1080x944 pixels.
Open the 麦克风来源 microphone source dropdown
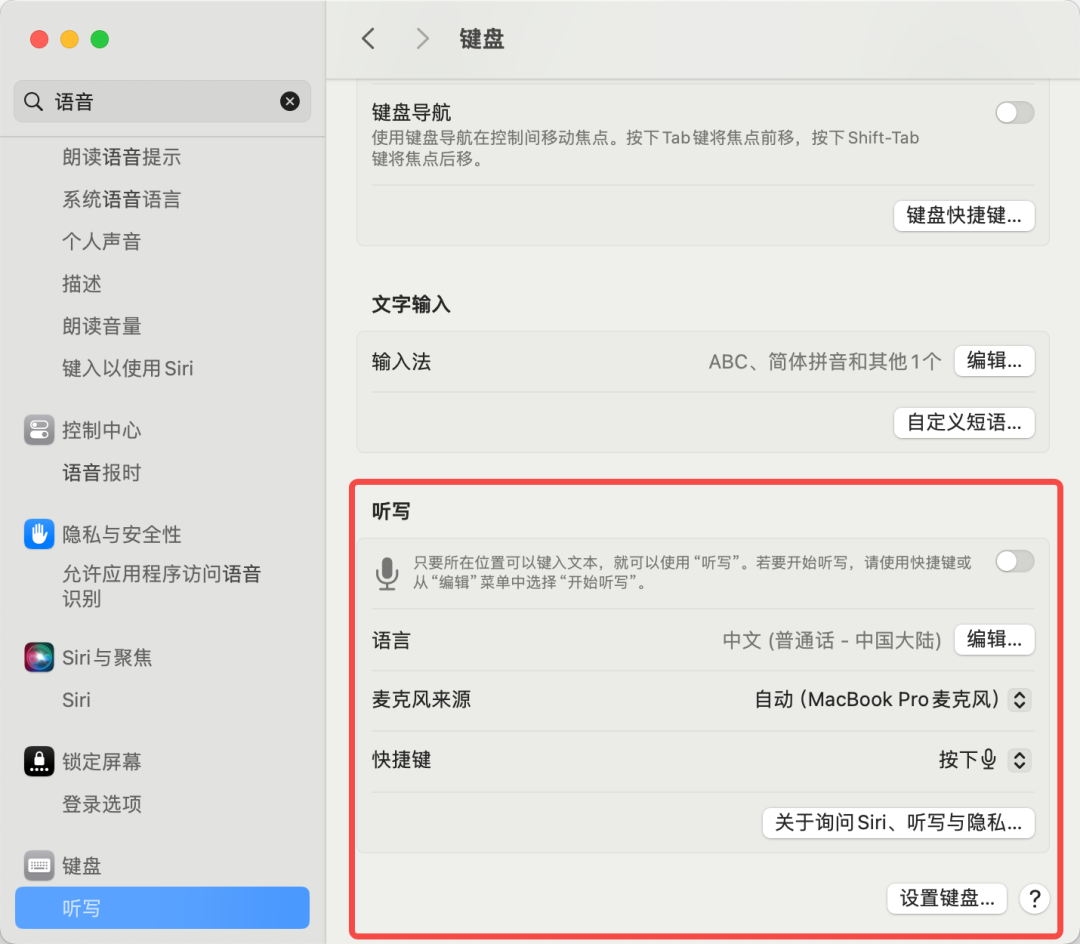(1019, 699)
